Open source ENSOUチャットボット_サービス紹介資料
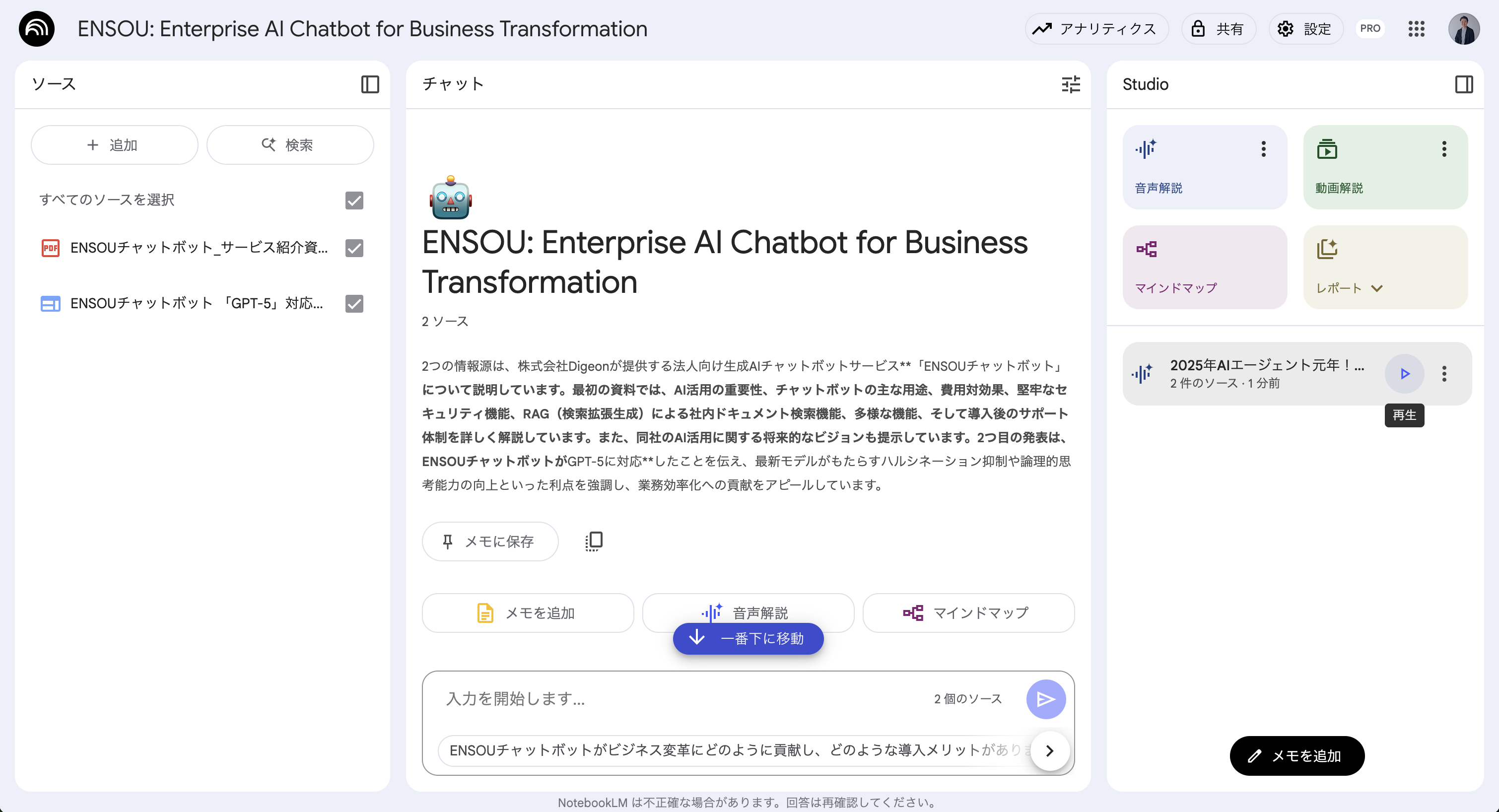 (x=199, y=248)
